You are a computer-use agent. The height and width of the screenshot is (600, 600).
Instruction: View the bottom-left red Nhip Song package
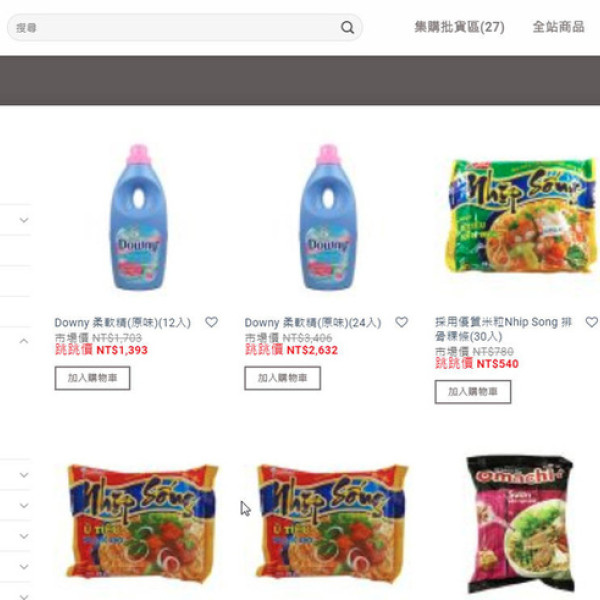click(x=142, y=523)
